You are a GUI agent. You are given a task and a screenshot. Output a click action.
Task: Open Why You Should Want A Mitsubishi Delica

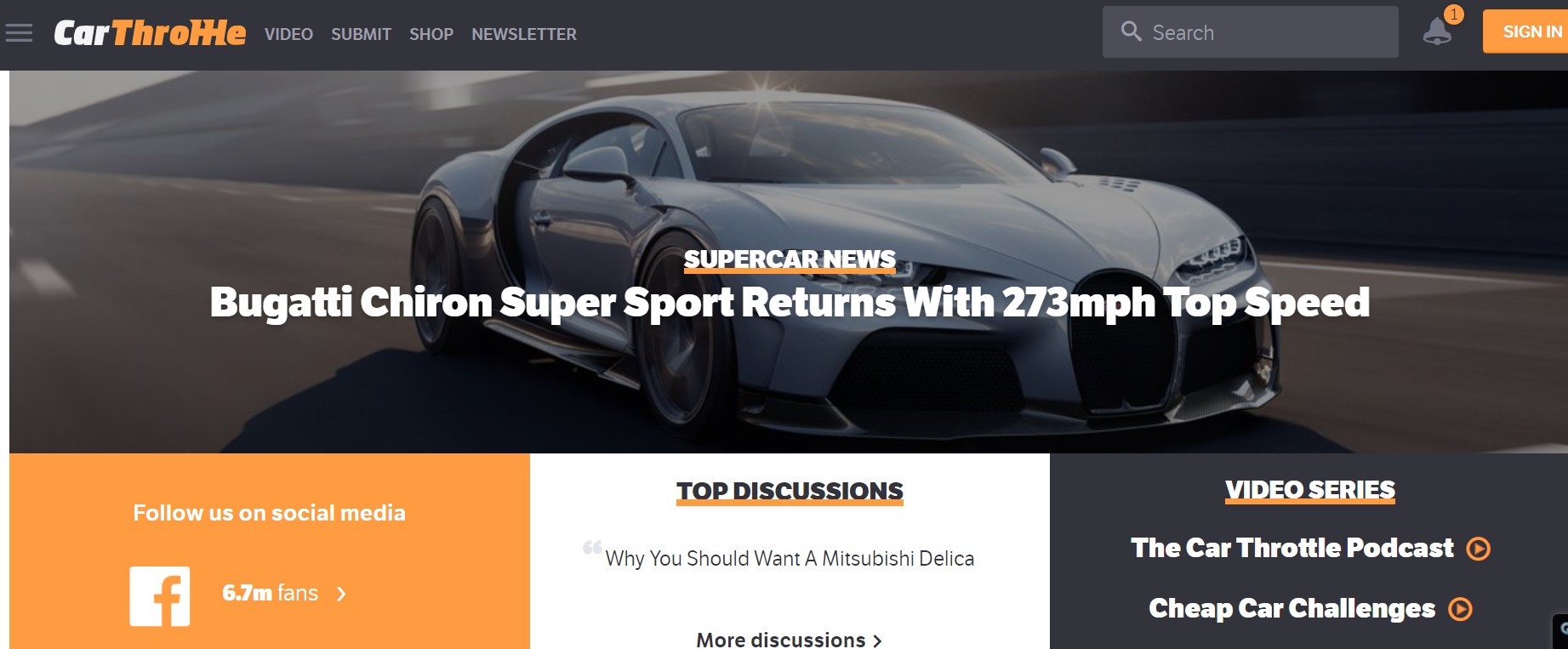click(790, 559)
